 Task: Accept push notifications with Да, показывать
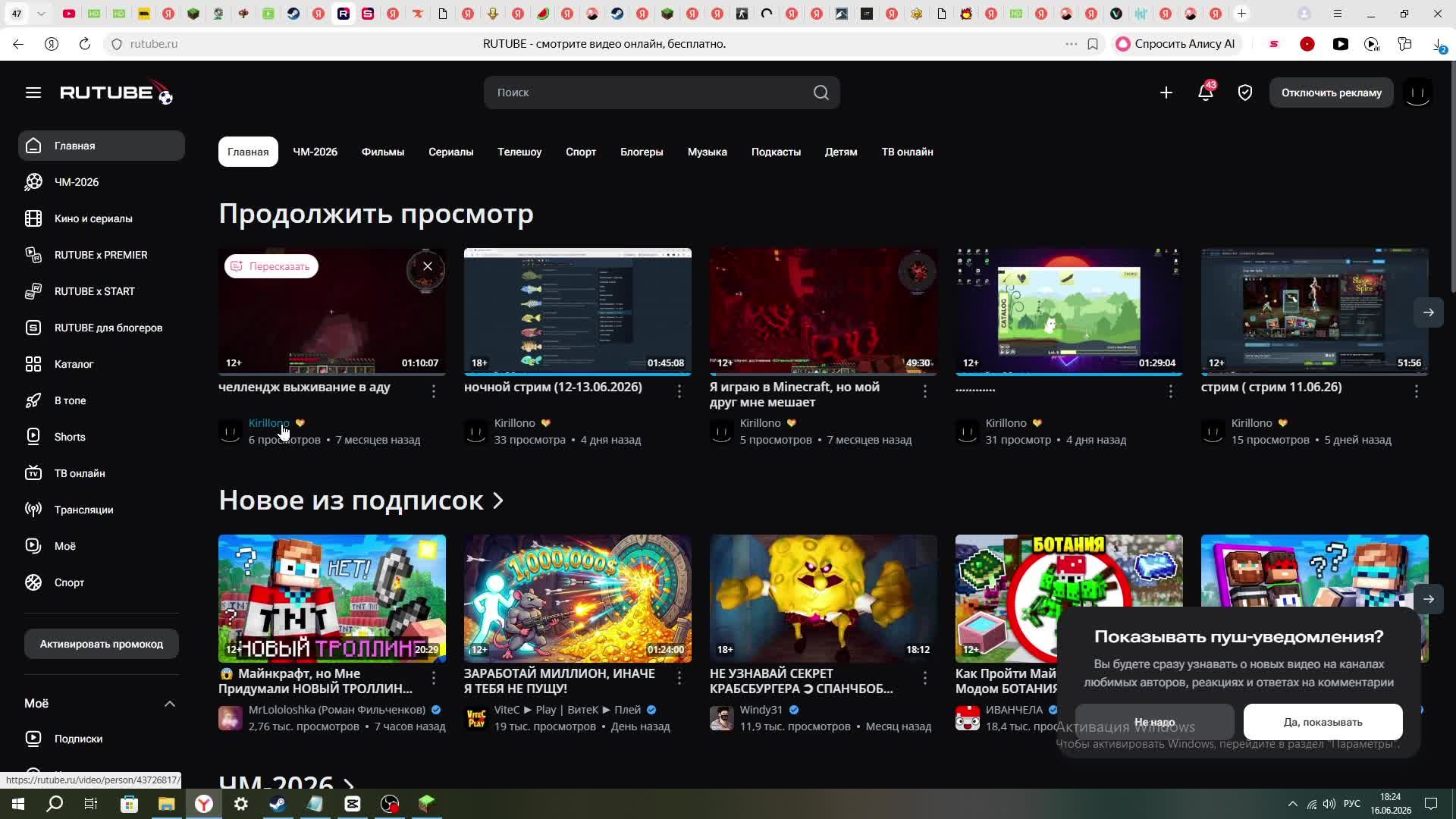point(1323,722)
